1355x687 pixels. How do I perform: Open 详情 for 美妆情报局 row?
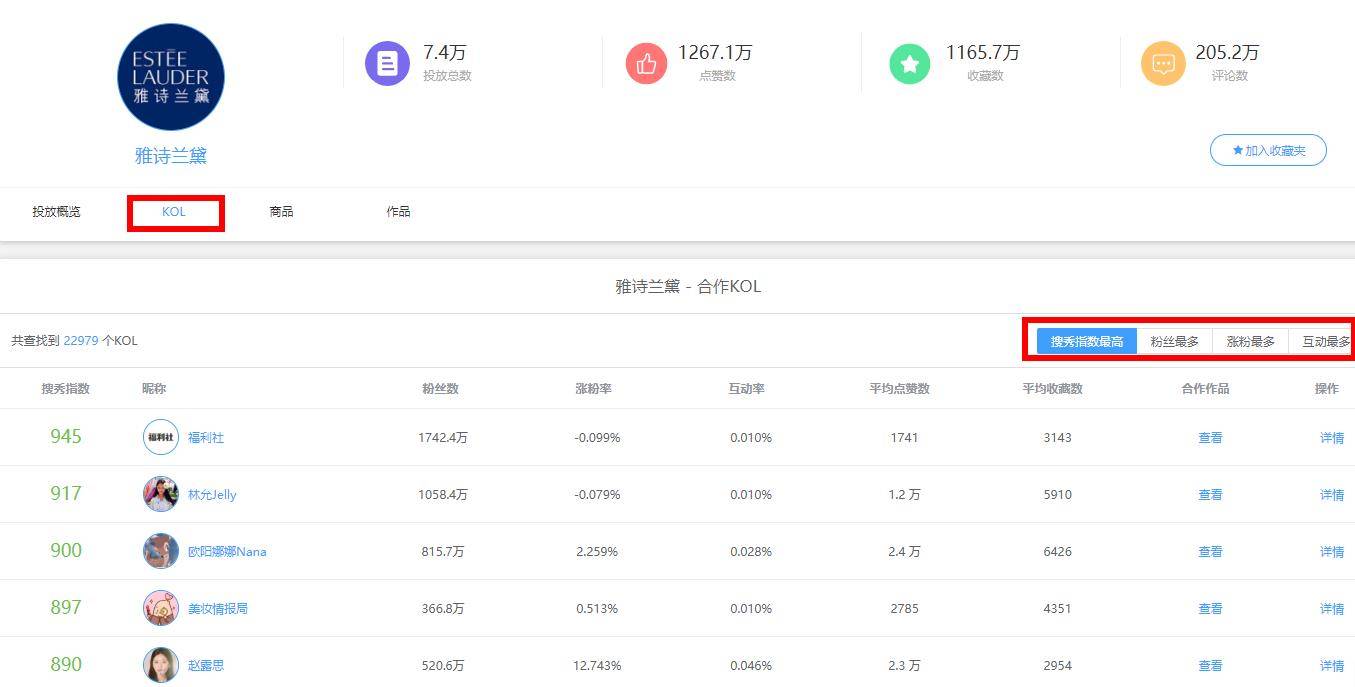[x=1332, y=609]
